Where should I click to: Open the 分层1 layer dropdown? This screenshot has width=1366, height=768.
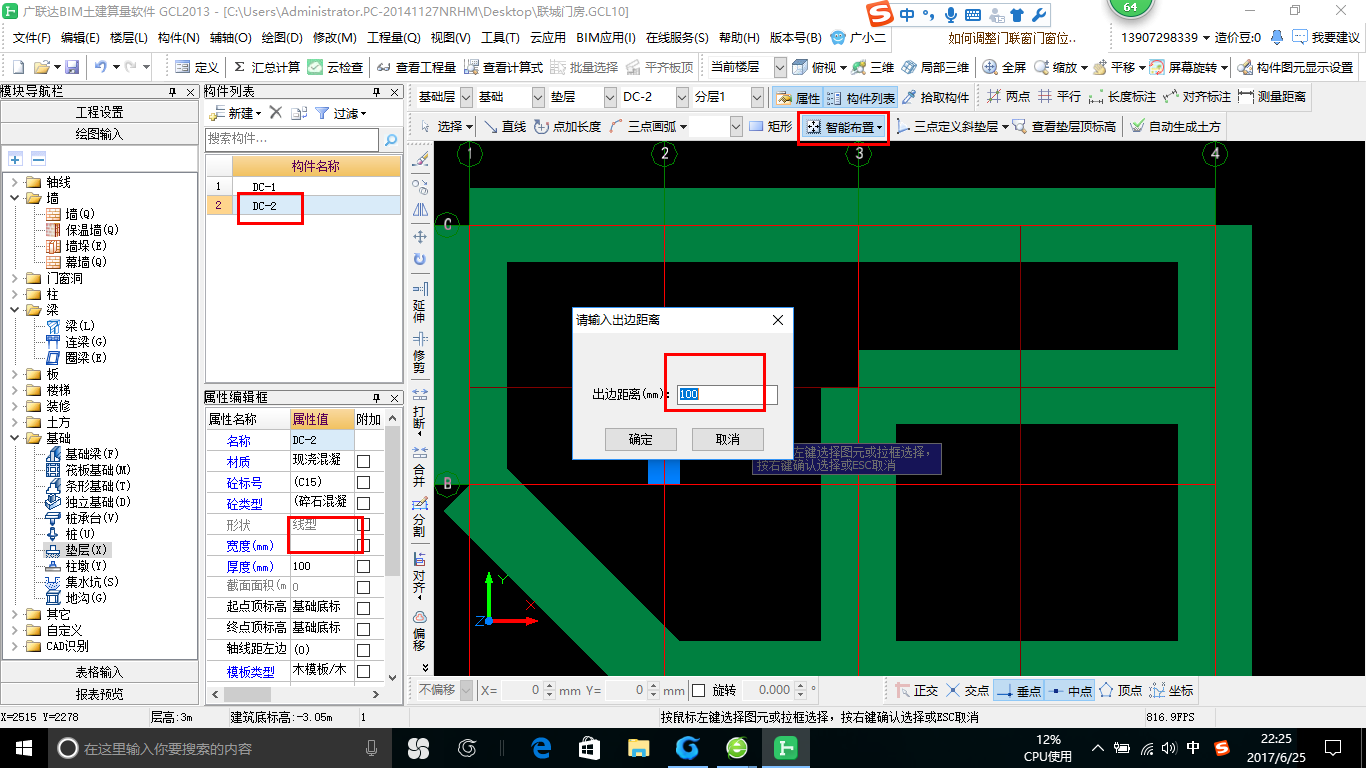click(756, 97)
